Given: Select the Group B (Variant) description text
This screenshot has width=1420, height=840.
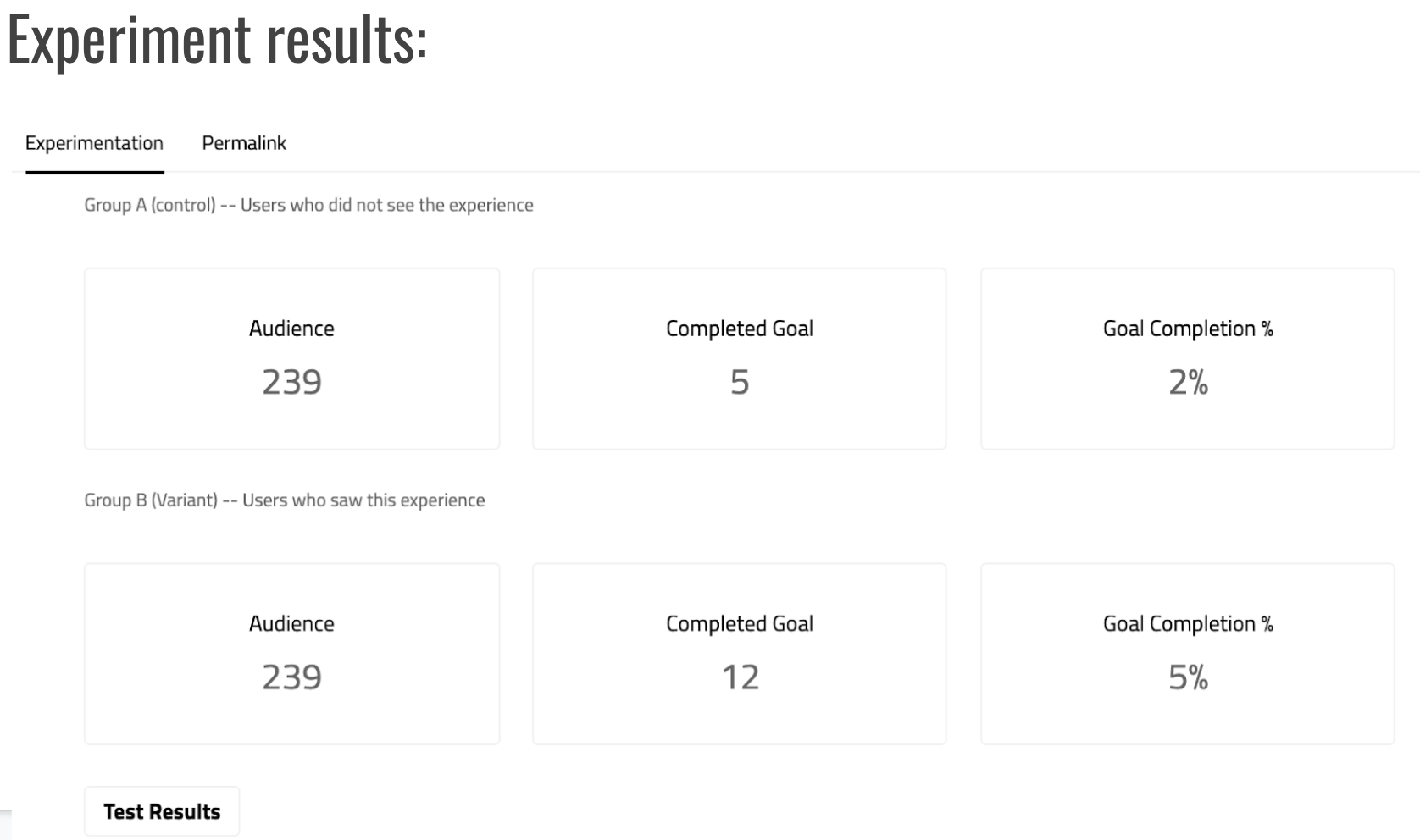Looking at the screenshot, I should pos(285,500).
